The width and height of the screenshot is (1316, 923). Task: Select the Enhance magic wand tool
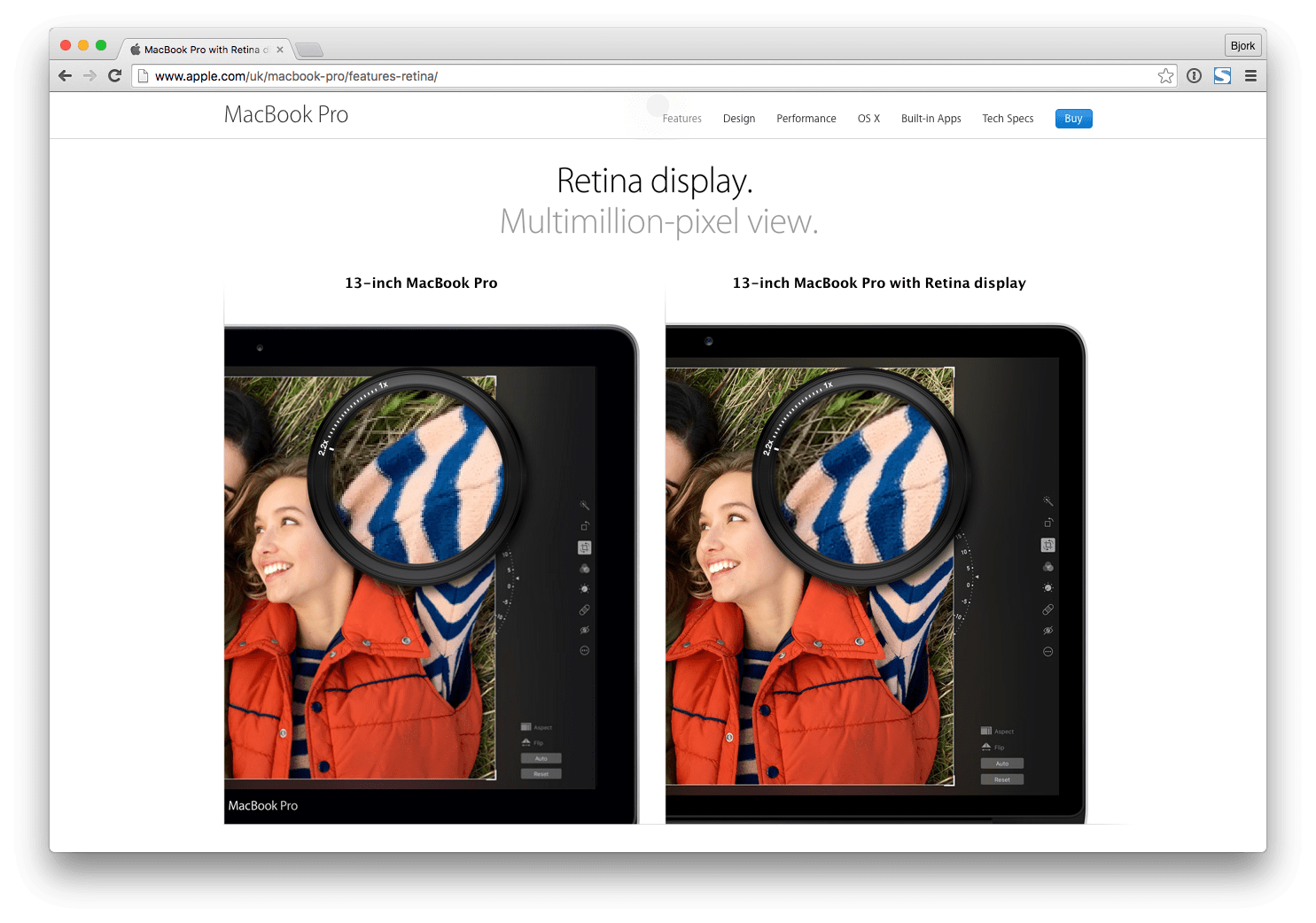coord(584,504)
